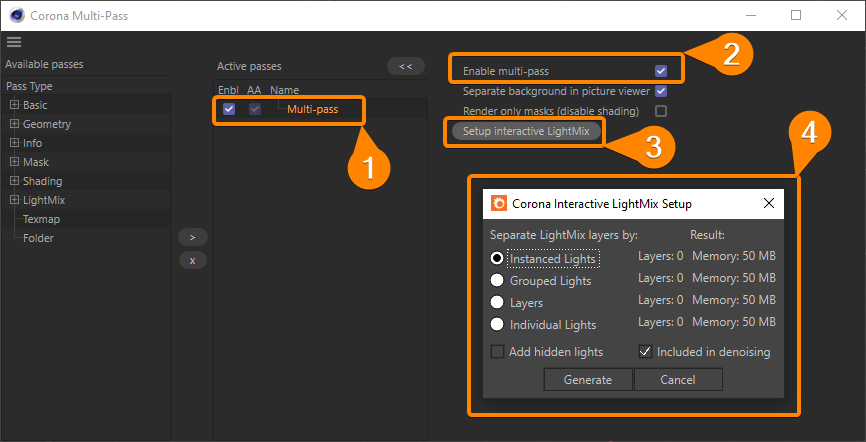Open the hamburger menu icon

14,42
